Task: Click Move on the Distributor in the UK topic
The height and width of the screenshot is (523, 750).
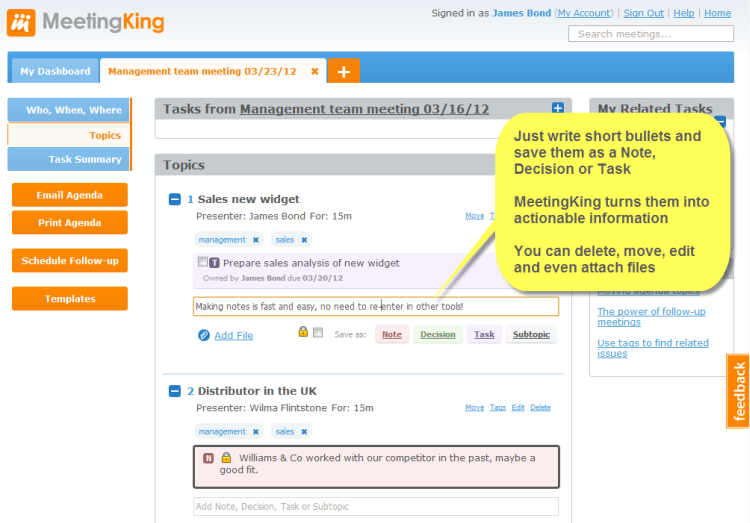Action: click(474, 408)
